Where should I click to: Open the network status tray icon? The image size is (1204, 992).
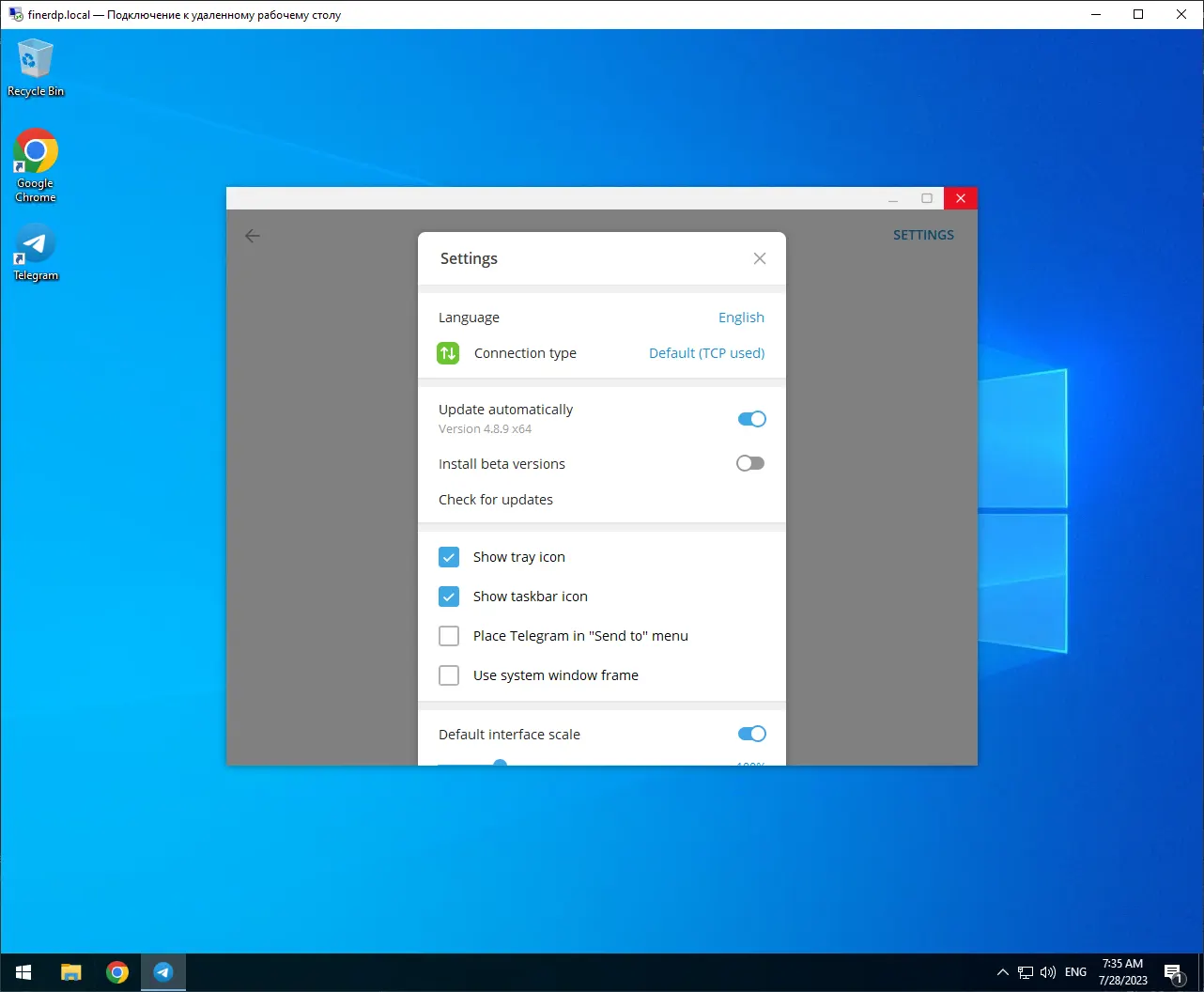1026,972
